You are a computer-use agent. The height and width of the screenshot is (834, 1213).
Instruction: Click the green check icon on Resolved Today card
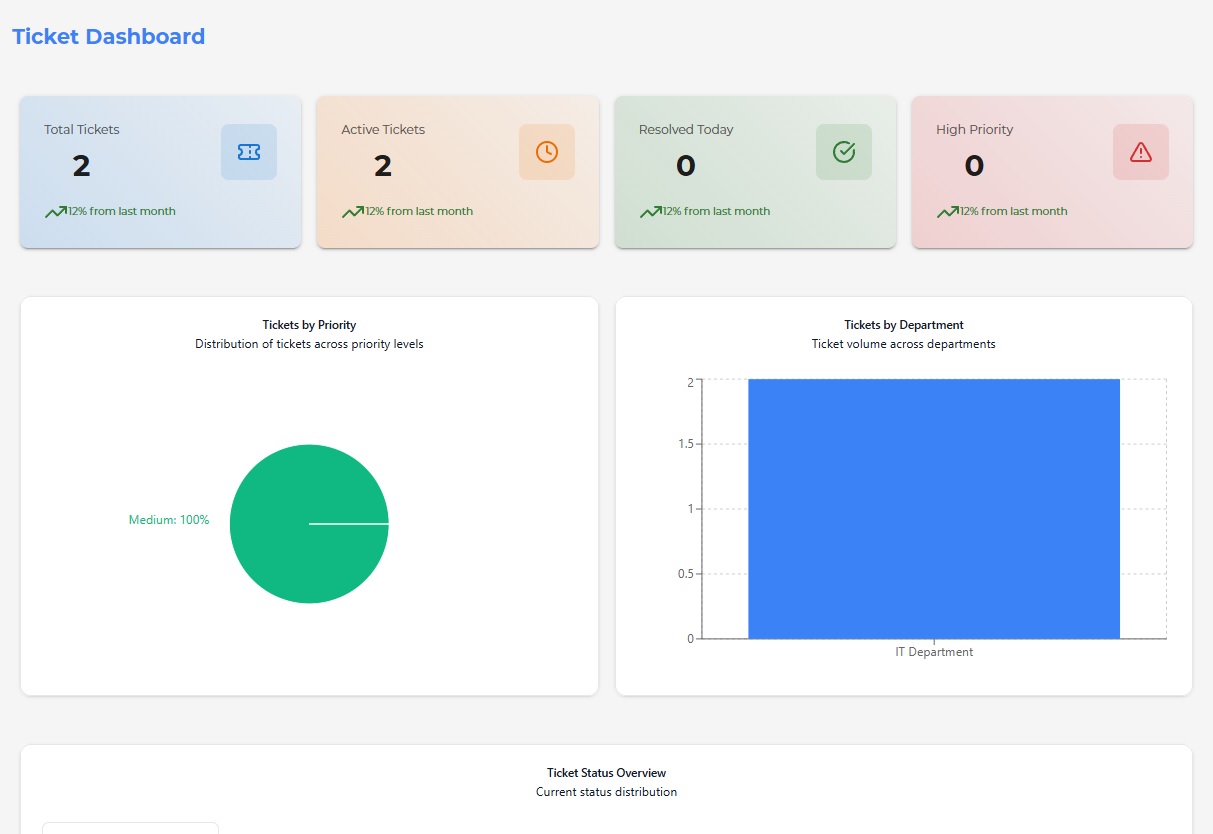click(x=843, y=151)
